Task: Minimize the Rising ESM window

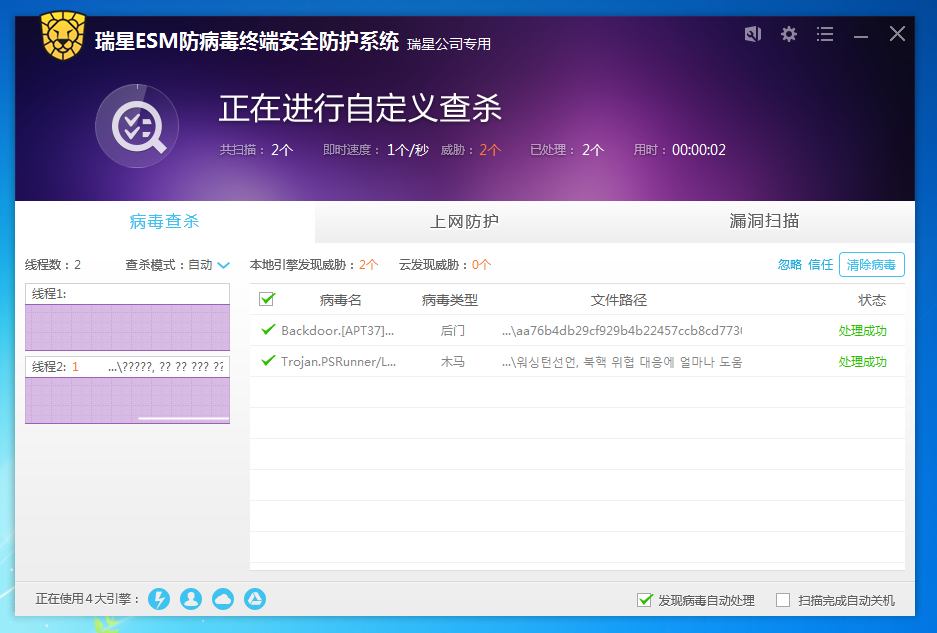Action: (861, 37)
